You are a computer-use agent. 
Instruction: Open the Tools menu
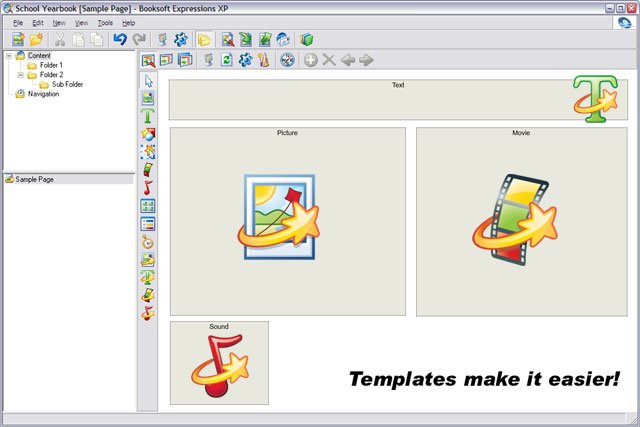pyautogui.click(x=105, y=22)
